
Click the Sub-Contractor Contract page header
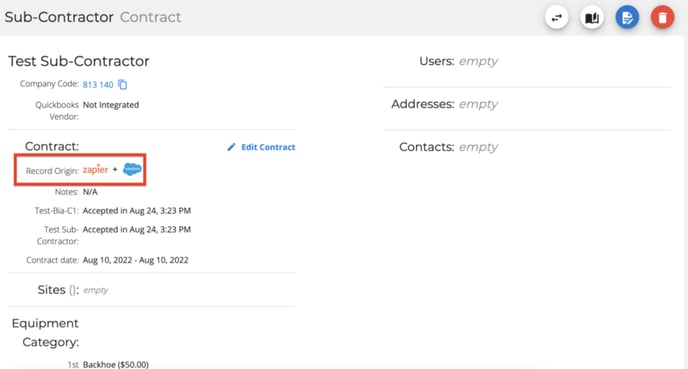click(93, 17)
